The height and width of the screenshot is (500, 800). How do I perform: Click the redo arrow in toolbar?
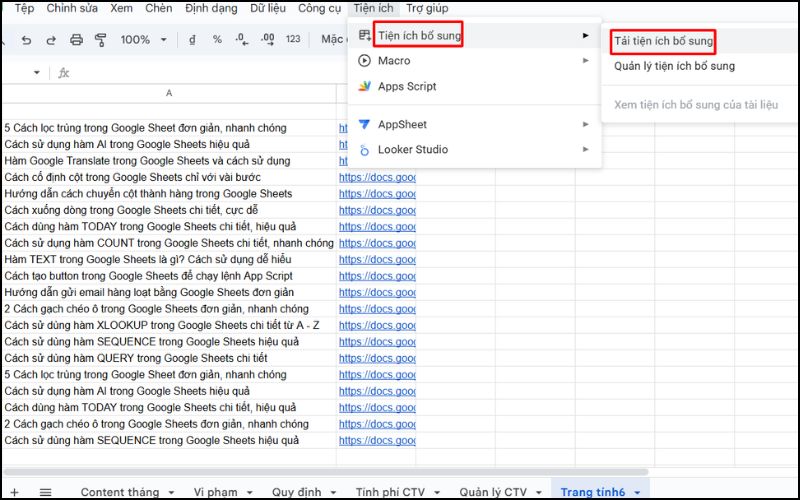tap(51, 40)
